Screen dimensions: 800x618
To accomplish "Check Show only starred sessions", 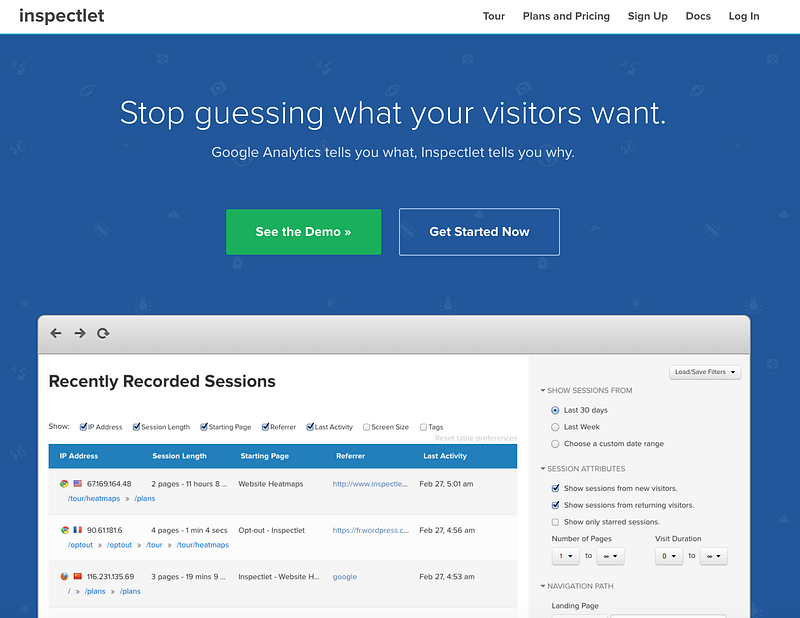I will coord(555,522).
